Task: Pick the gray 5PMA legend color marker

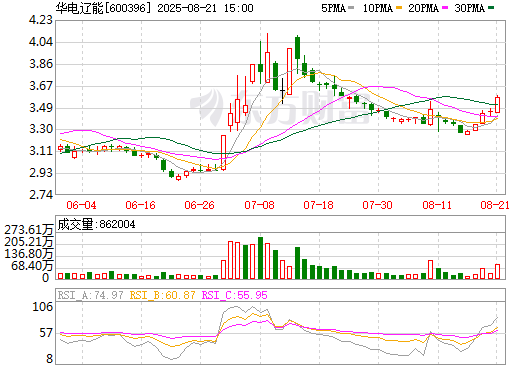Action: click(x=351, y=8)
